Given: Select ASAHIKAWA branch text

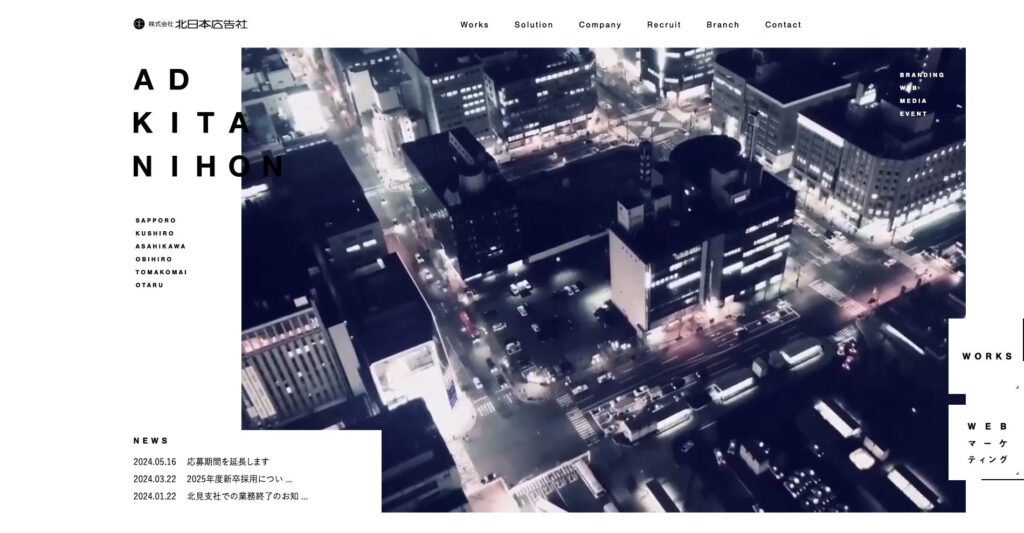Looking at the screenshot, I should 161,246.
